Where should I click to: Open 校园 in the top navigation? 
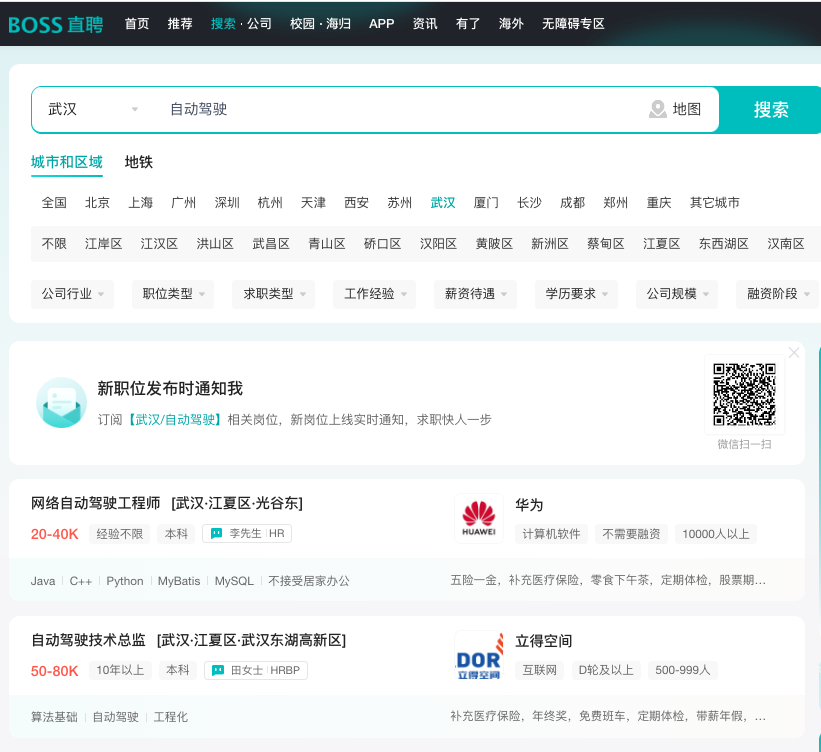point(303,24)
